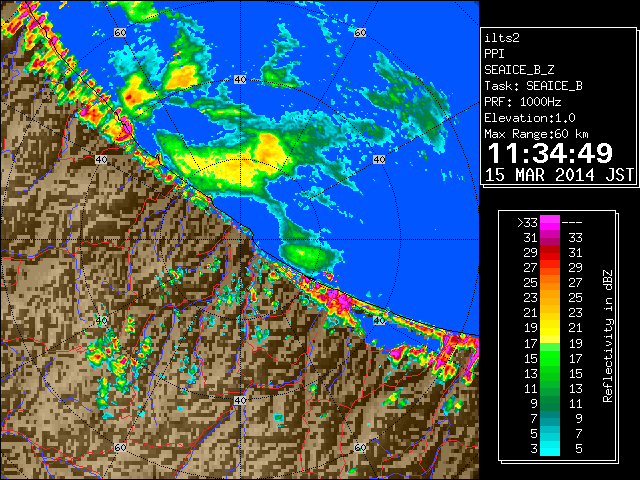640x480 pixels.
Task: Click the dark green 9–11 dBZ swatch
Action: [550, 403]
